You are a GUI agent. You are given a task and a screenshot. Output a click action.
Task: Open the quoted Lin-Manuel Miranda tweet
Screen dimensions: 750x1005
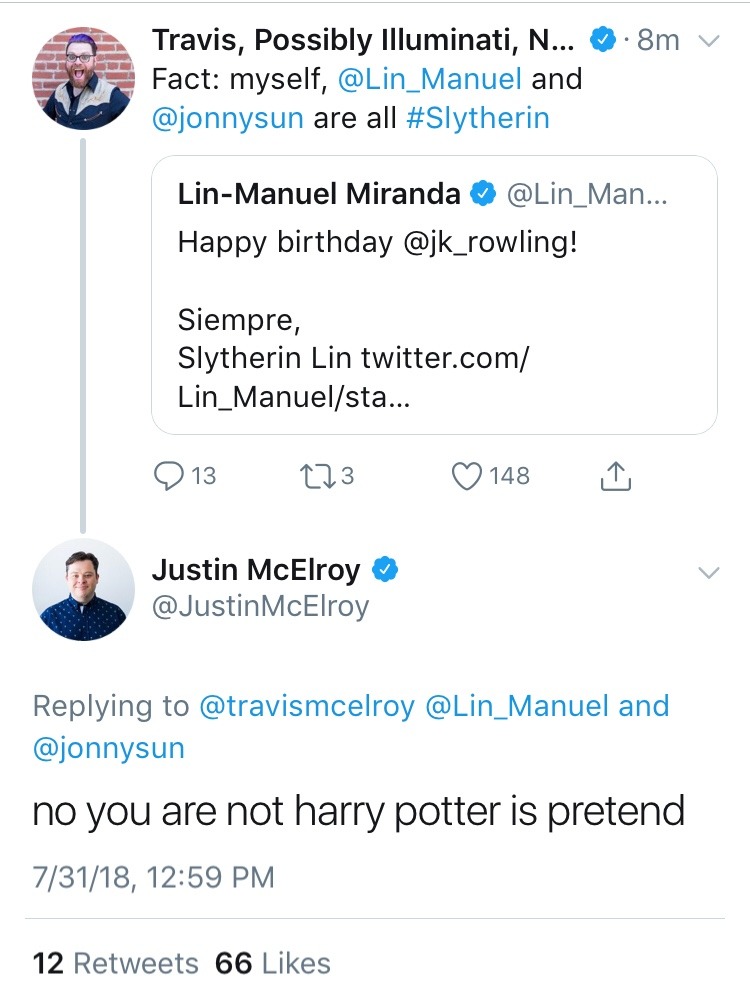[x=434, y=295]
